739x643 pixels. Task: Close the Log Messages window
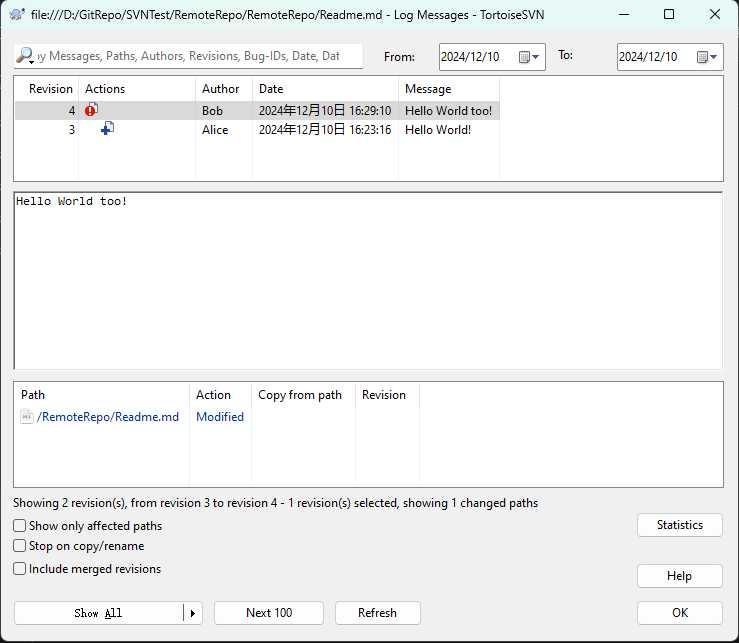pyautogui.click(x=714, y=15)
